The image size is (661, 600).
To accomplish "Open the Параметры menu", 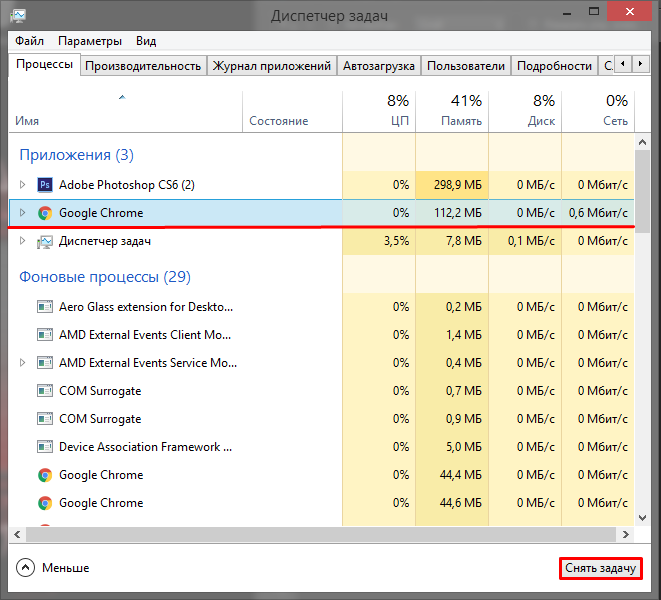I will click(x=90, y=41).
